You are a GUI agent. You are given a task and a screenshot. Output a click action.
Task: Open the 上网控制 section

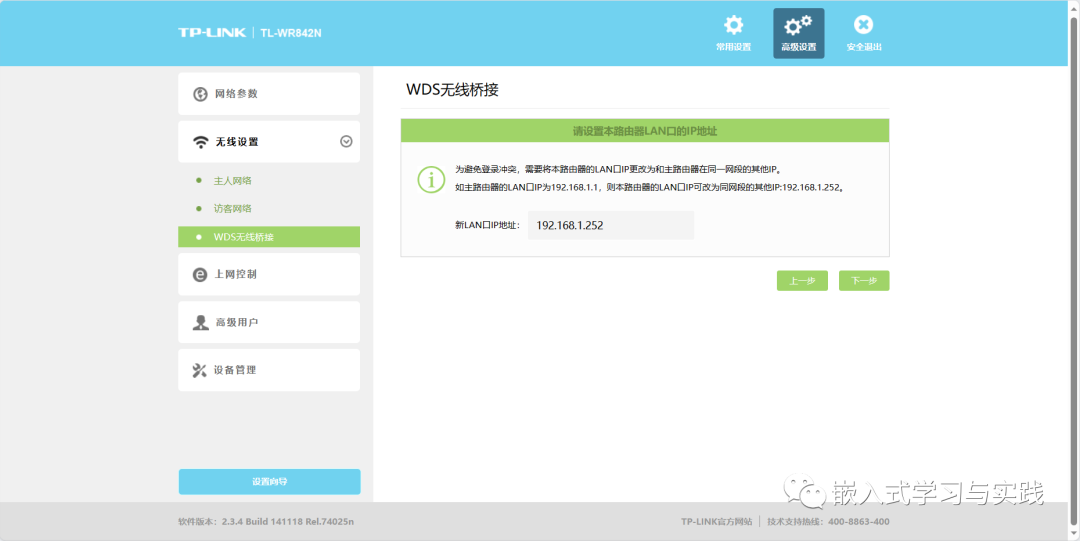pos(269,274)
